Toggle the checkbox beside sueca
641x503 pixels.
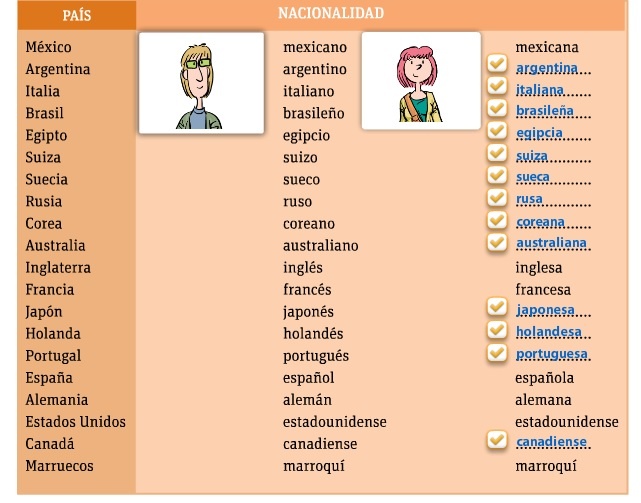click(x=496, y=175)
